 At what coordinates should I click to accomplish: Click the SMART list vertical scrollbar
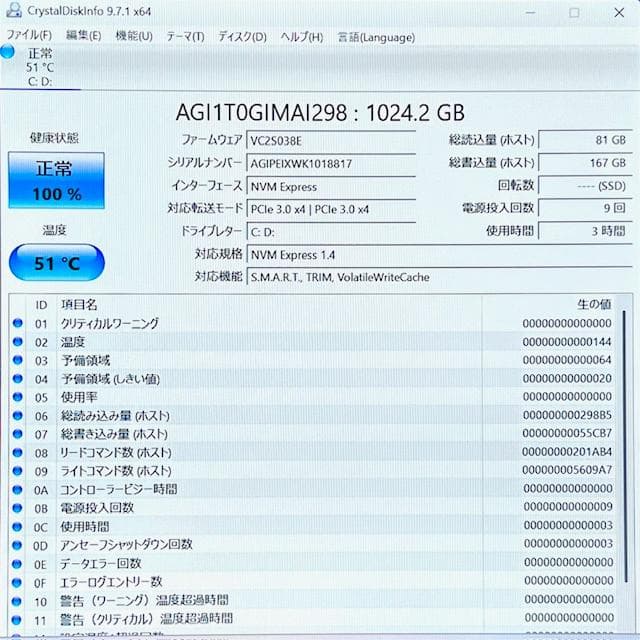point(625,447)
